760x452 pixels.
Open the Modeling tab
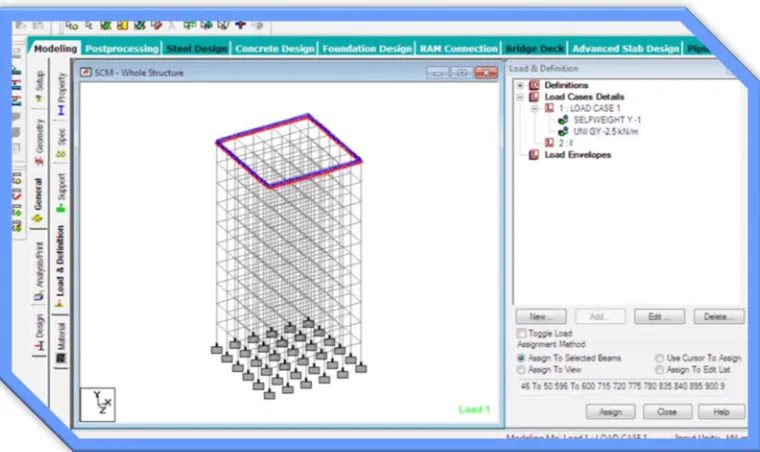55,48
